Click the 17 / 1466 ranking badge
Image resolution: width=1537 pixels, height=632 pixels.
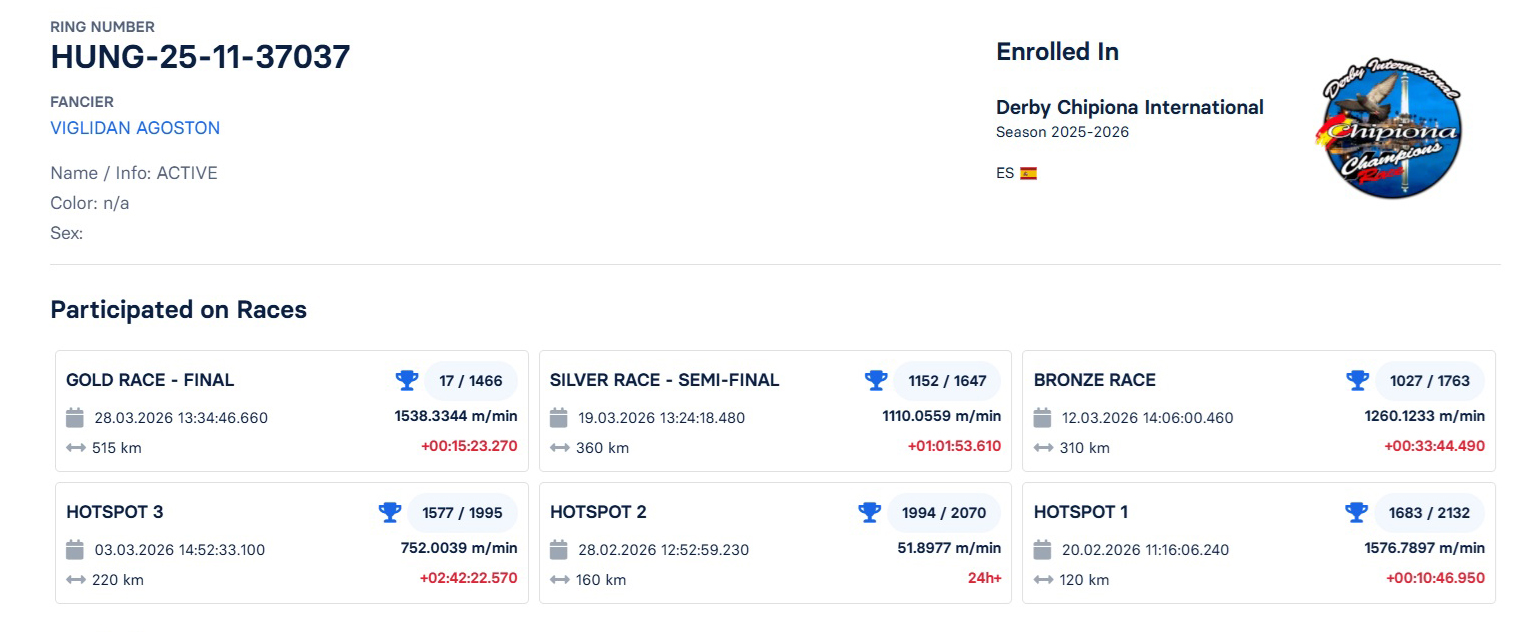(470, 381)
